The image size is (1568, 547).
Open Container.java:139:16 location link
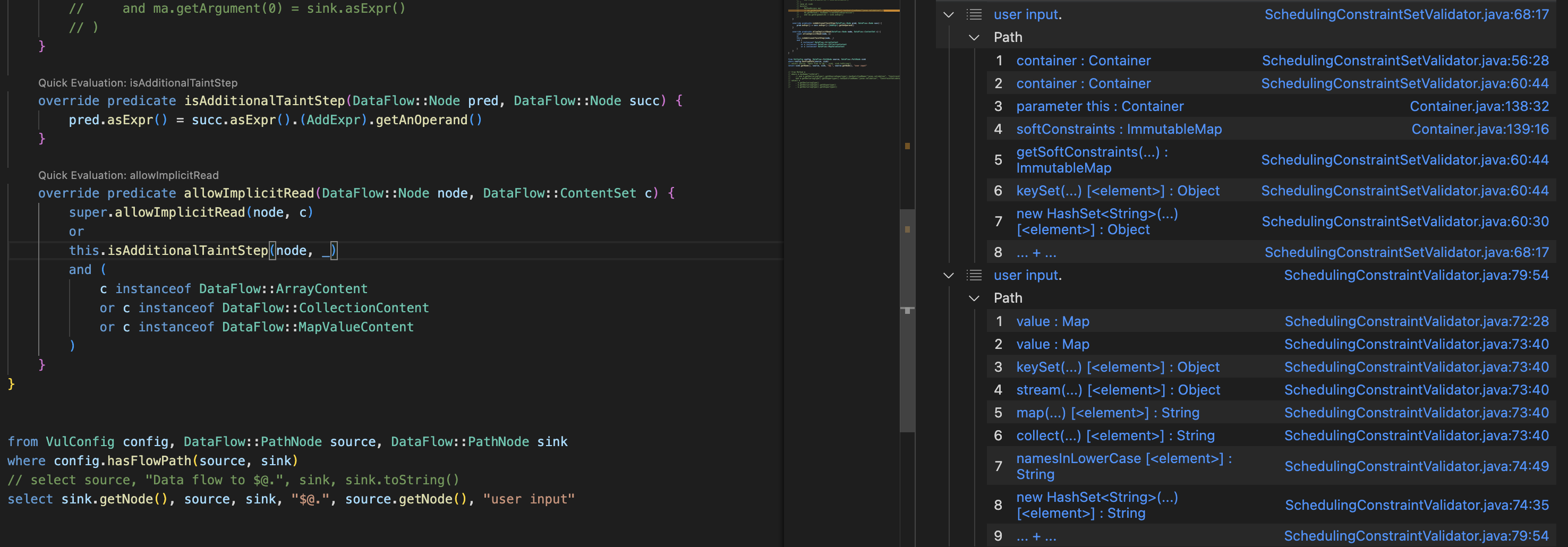click(x=1480, y=129)
